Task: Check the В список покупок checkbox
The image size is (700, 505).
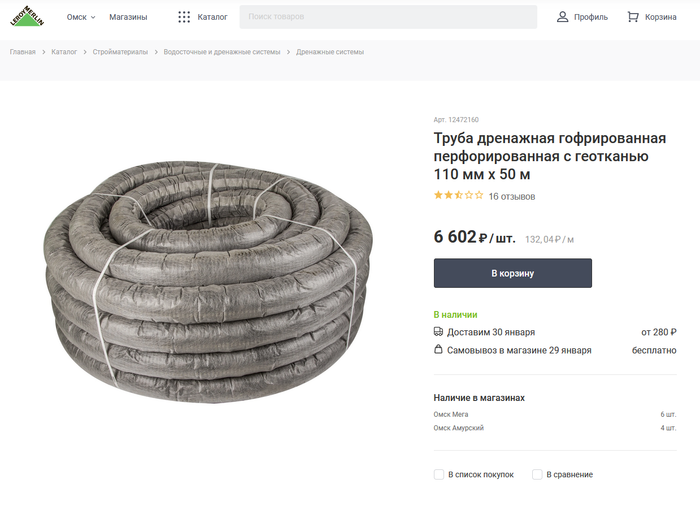Action: [x=439, y=475]
